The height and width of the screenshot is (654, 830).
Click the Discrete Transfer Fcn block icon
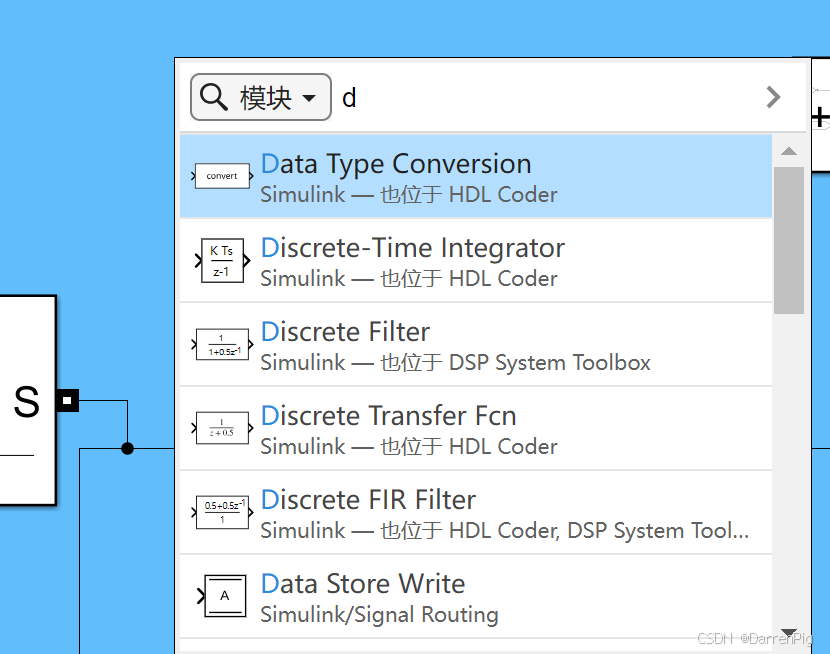(x=221, y=428)
